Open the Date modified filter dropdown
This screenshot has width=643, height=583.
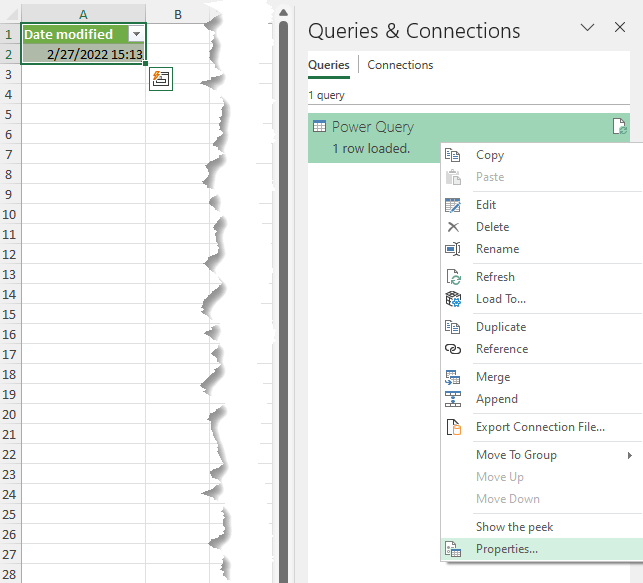[x=136, y=34]
